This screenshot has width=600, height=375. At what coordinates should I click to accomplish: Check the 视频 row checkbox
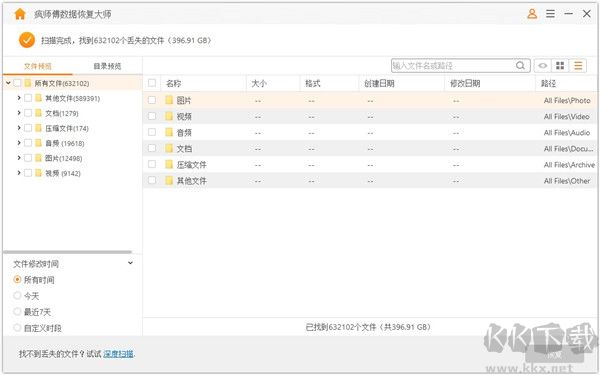click(152, 116)
